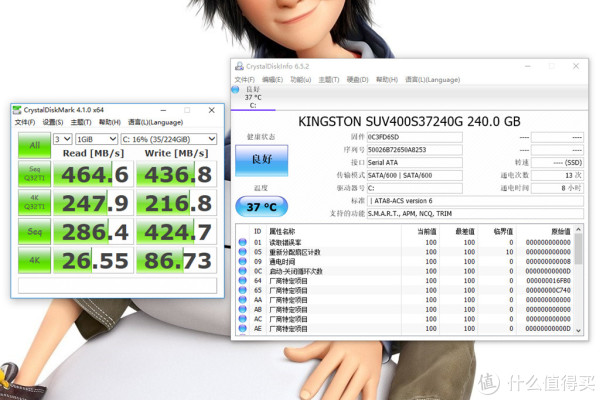Open the test count dropdown showing 3
Viewport: 600px width, 400px height.
click(x=62, y=139)
